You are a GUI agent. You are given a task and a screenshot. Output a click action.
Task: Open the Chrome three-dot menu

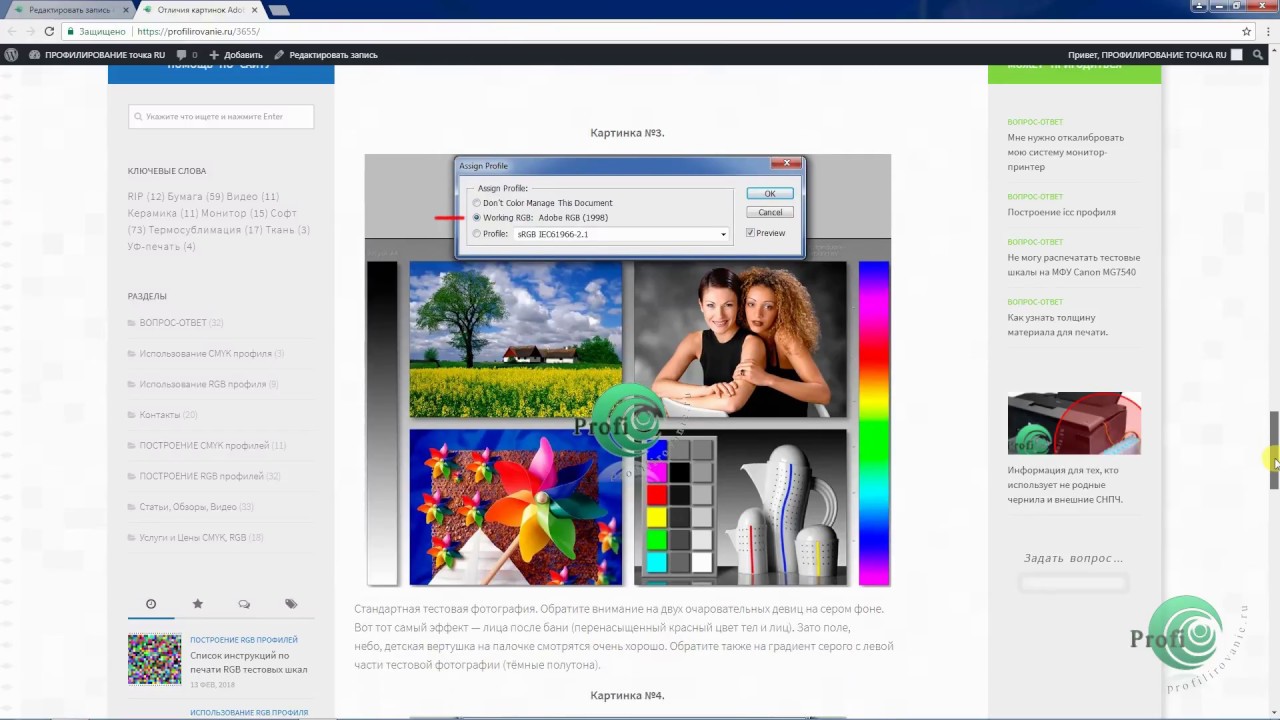pyautogui.click(x=1267, y=31)
